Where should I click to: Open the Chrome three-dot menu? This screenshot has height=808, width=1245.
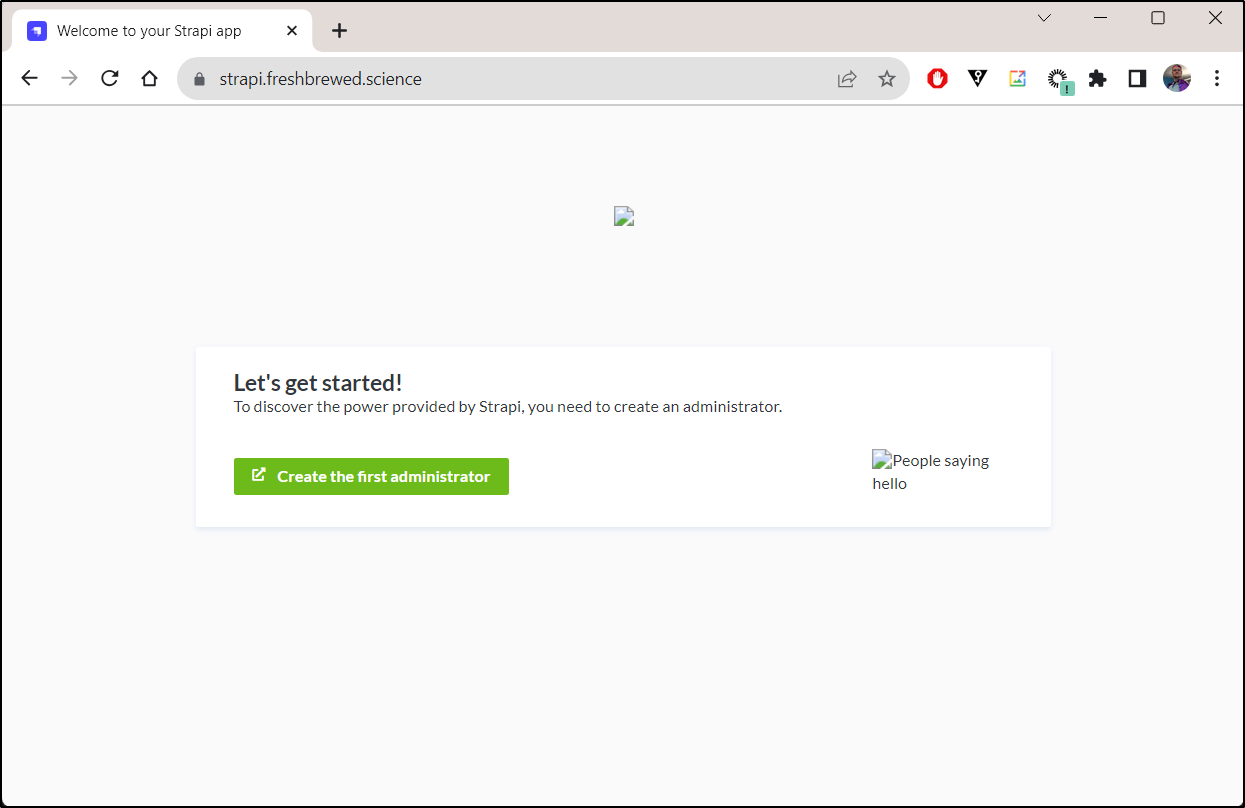pyautogui.click(x=1217, y=78)
